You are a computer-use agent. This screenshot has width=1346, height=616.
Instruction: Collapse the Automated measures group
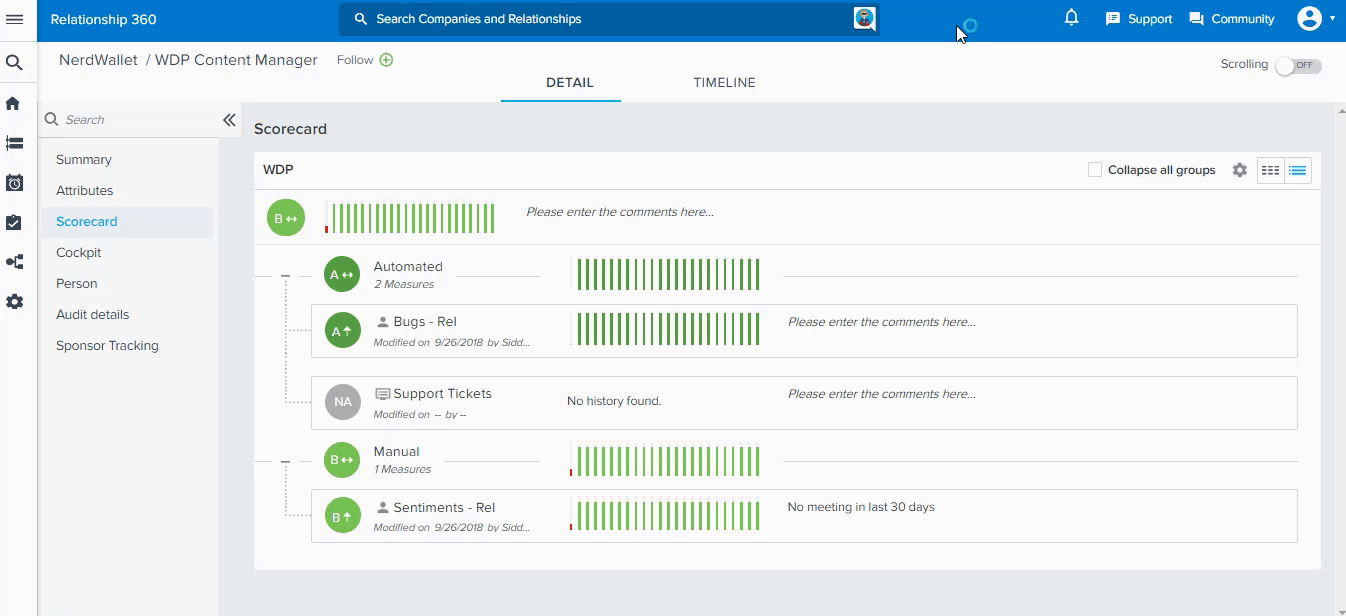tap(285, 275)
